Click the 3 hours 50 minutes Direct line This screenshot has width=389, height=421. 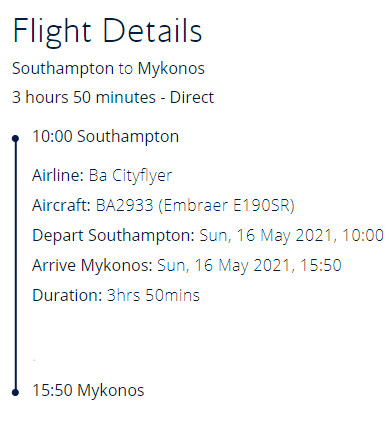pyautogui.click(x=113, y=97)
